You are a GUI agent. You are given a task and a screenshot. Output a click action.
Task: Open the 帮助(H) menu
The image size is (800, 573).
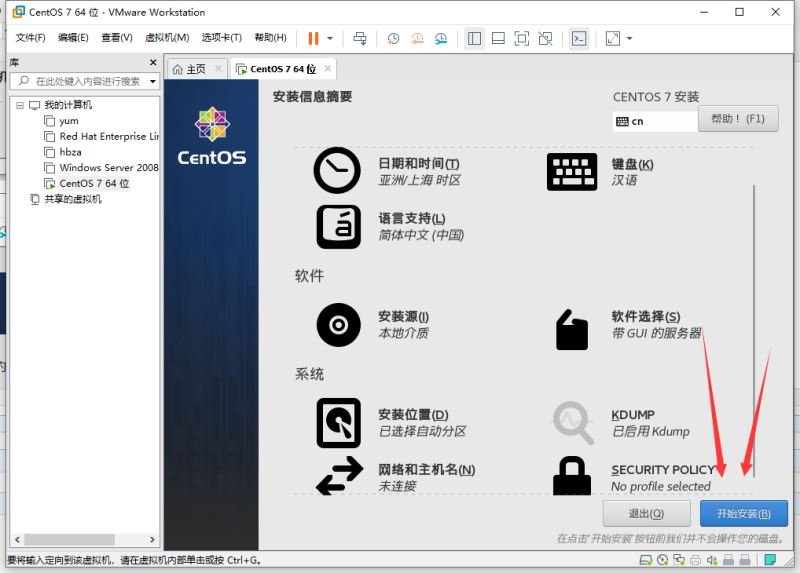point(270,37)
